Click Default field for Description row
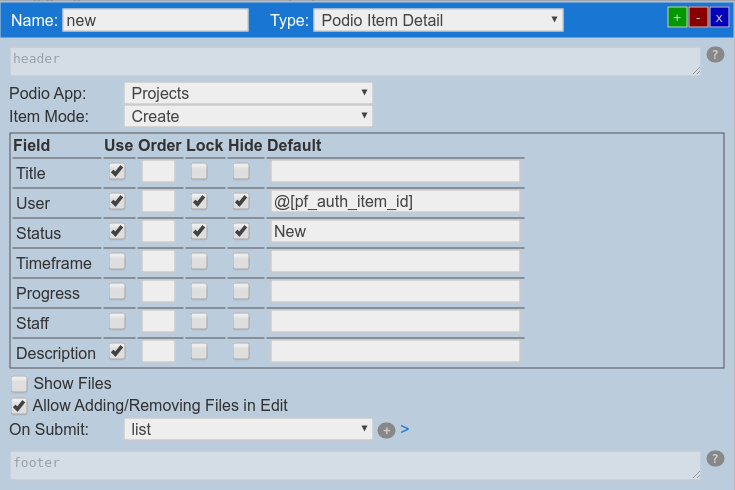The width and height of the screenshot is (735, 490). click(x=395, y=351)
